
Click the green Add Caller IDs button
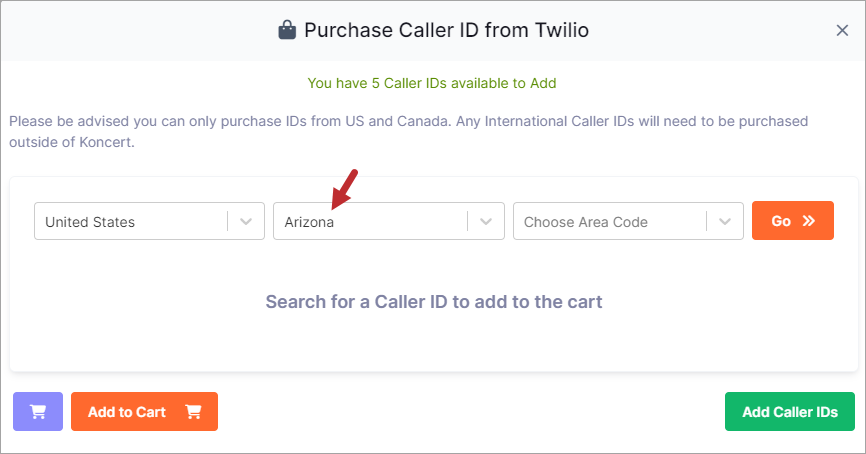(x=790, y=411)
